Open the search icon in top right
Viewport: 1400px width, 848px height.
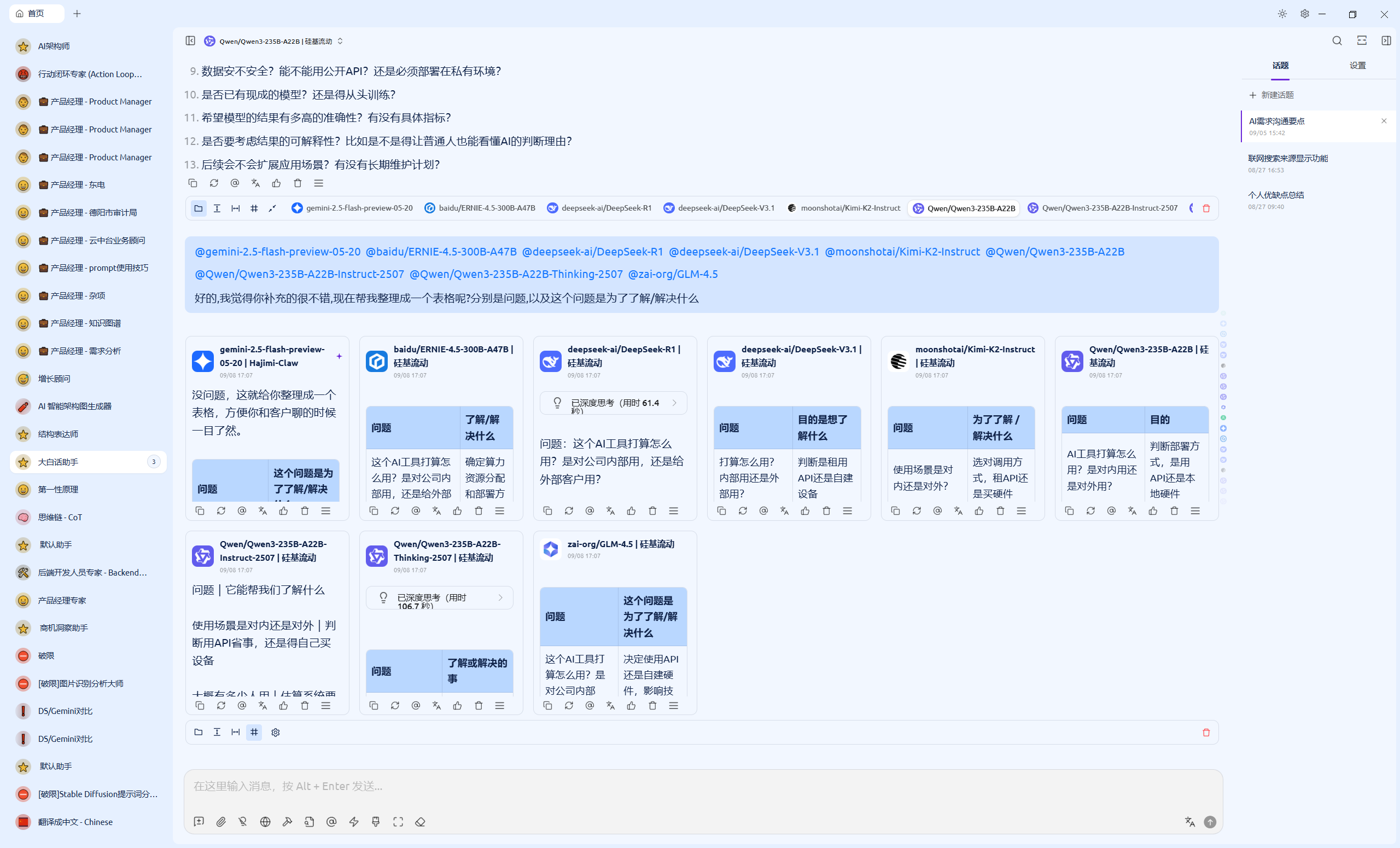tap(1337, 41)
